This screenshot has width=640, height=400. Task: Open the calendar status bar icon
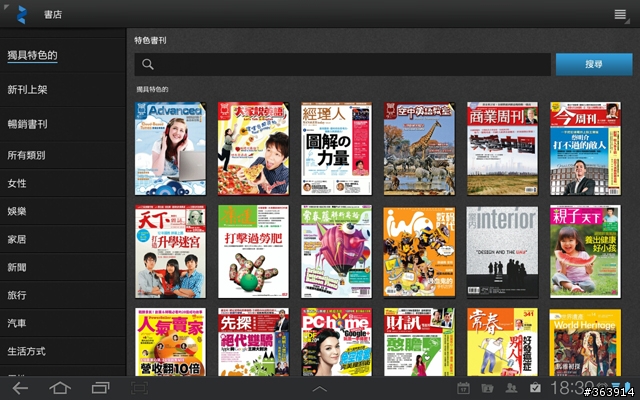coord(463,388)
